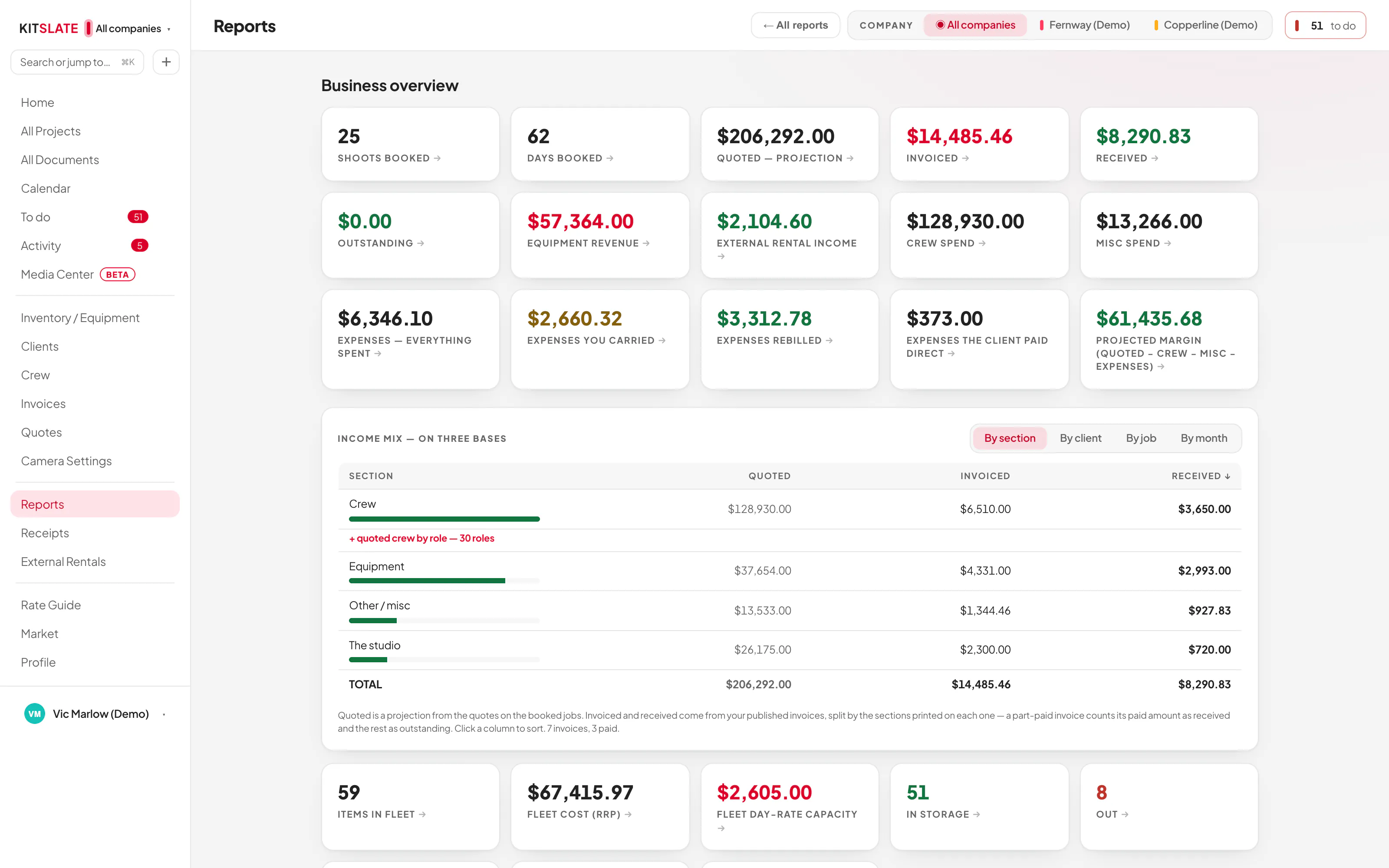The width and height of the screenshot is (1389, 868).
Task: Switch income mix to By month
Action: coord(1204,438)
